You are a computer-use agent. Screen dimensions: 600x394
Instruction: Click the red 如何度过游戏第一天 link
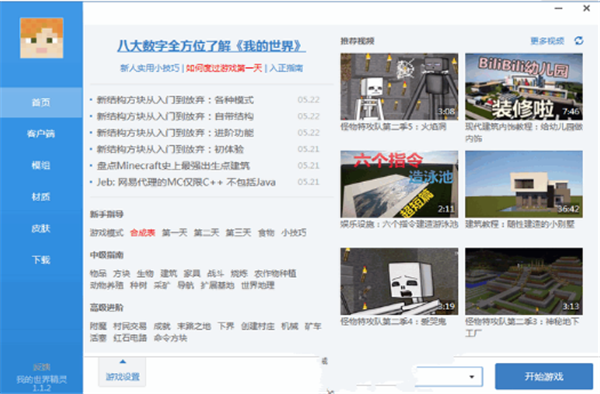pos(224,68)
